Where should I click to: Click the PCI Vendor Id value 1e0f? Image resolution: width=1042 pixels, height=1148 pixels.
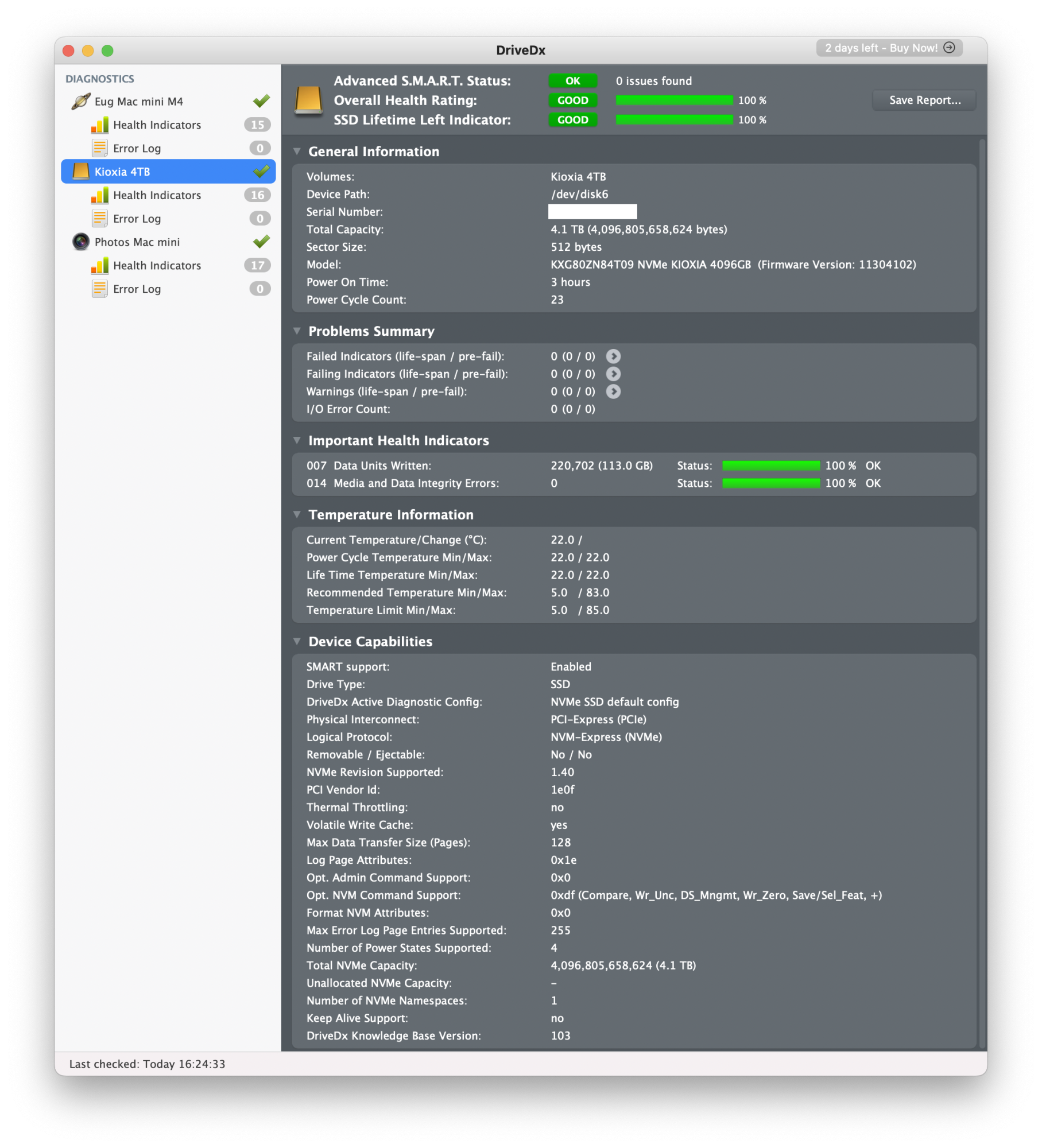click(x=562, y=790)
